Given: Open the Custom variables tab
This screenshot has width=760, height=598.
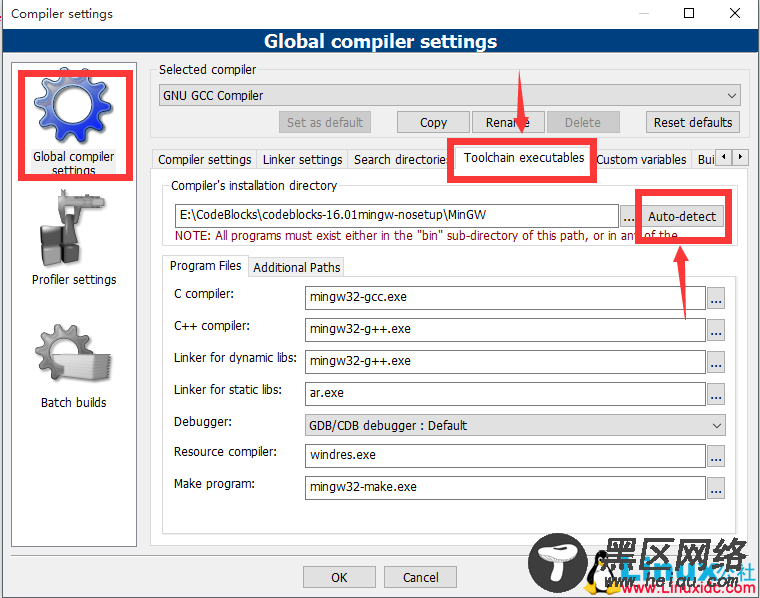Looking at the screenshot, I should (641, 159).
